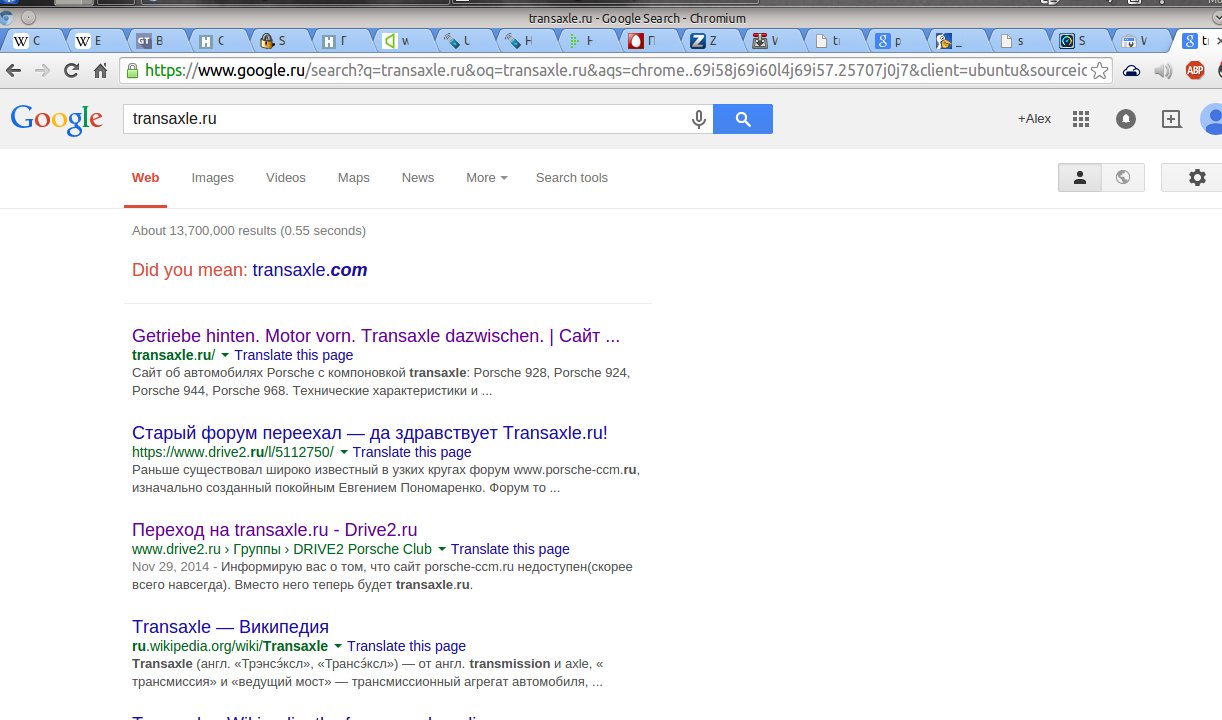Image resolution: width=1222 pixels, height=720 pixels.
Task: Open Google notifications bell
Action: [1126, 119]
